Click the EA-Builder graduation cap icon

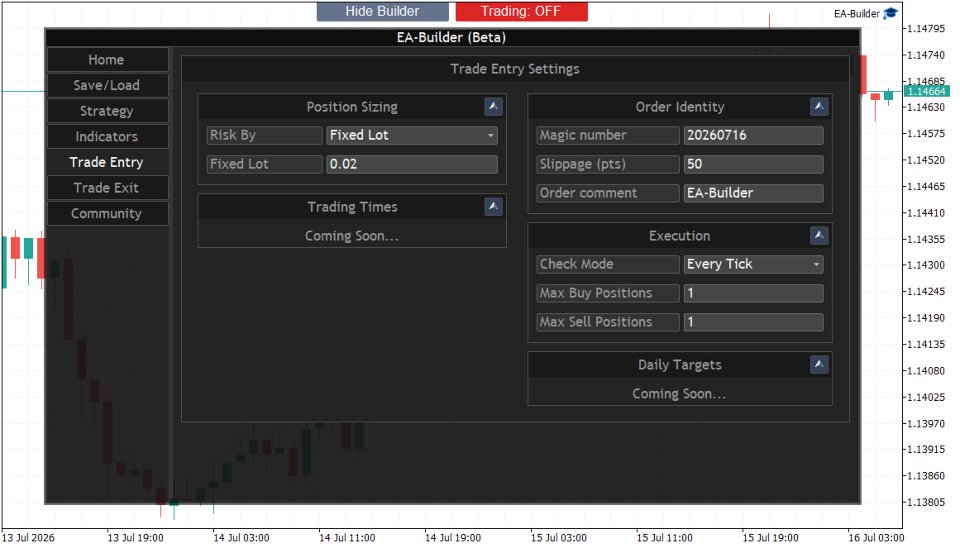(x=890, y=13)
